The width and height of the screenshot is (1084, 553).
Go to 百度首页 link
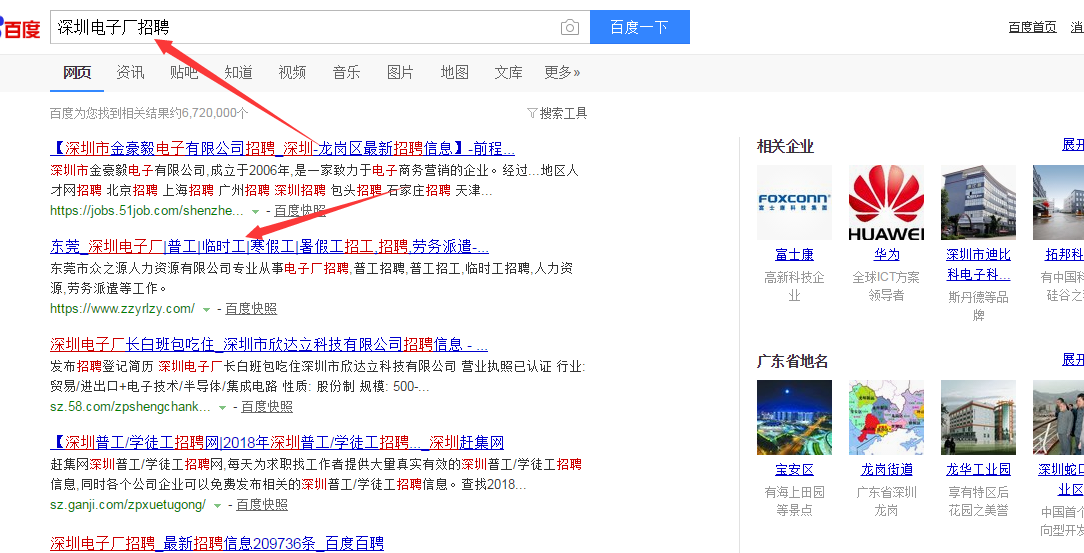(1032, 27)
